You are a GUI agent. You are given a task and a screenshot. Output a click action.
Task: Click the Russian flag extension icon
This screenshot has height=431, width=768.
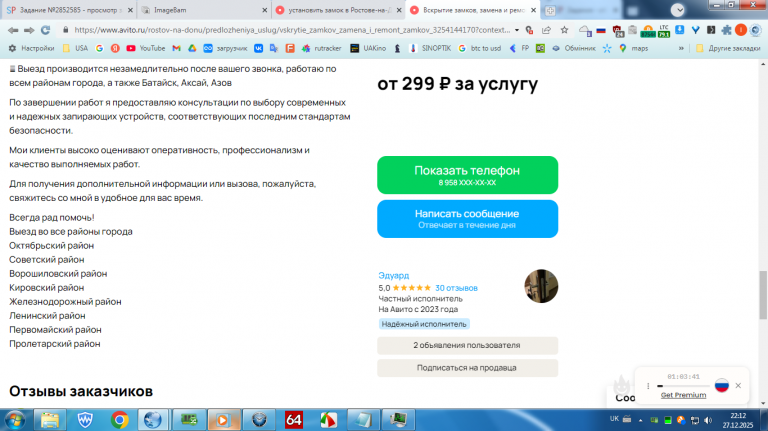pos(601,30)
